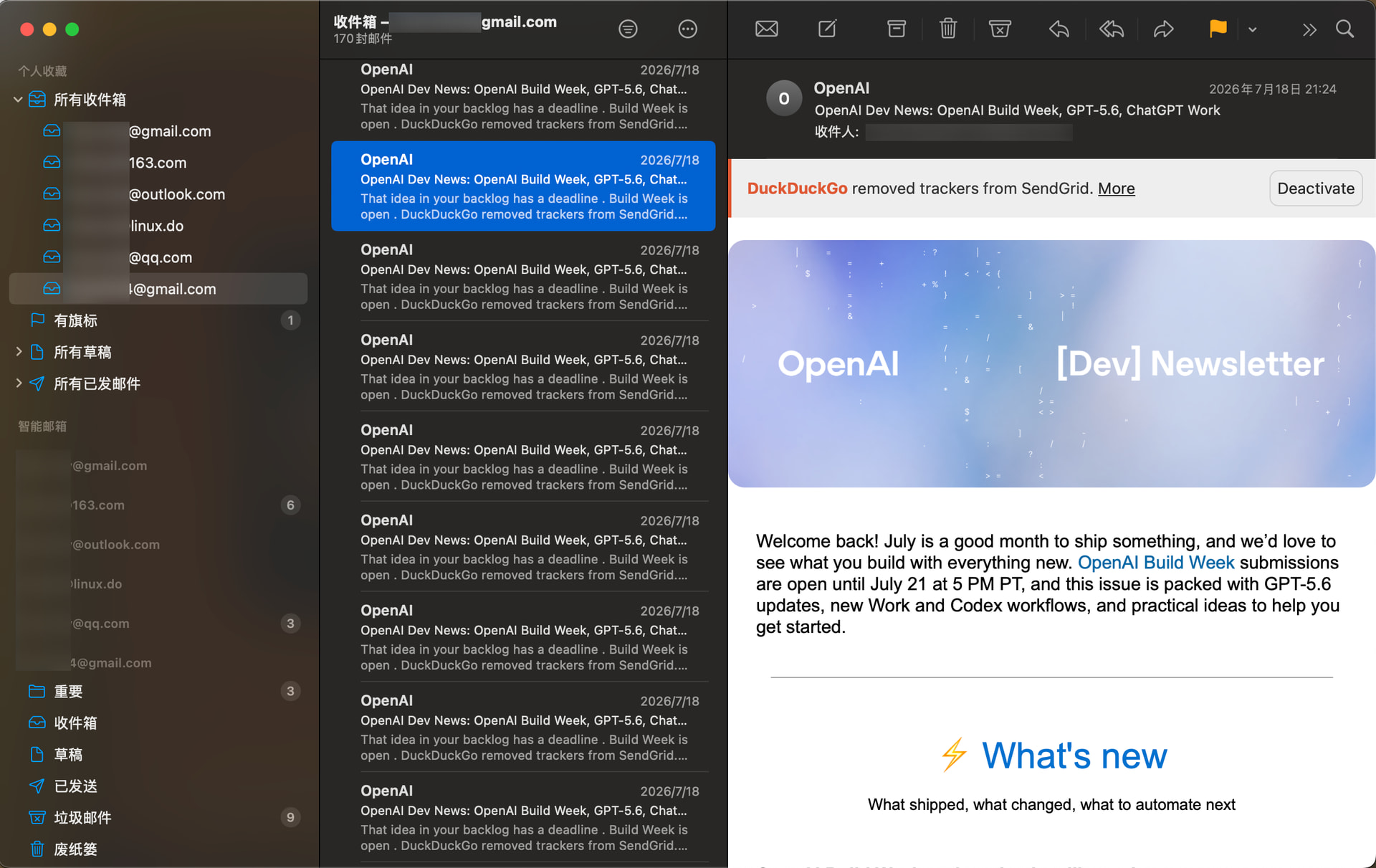The image size is (1376, 868).
Task: Open the OpenAI Build Week link
Action: [1155, 563]
